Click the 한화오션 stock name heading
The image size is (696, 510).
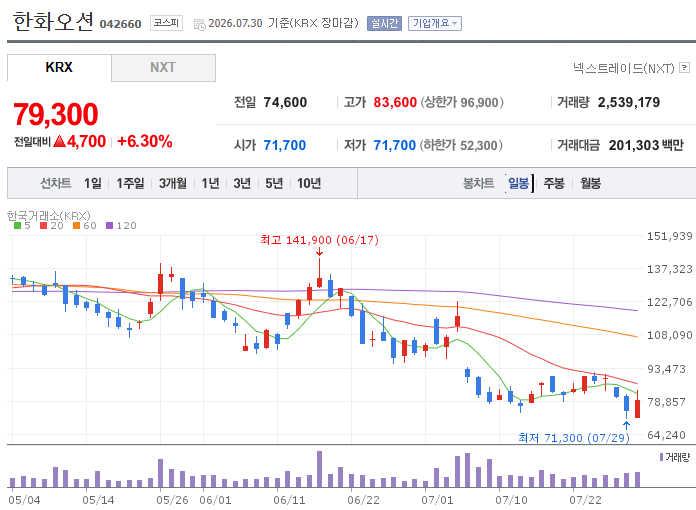click(x=53, y=21)
